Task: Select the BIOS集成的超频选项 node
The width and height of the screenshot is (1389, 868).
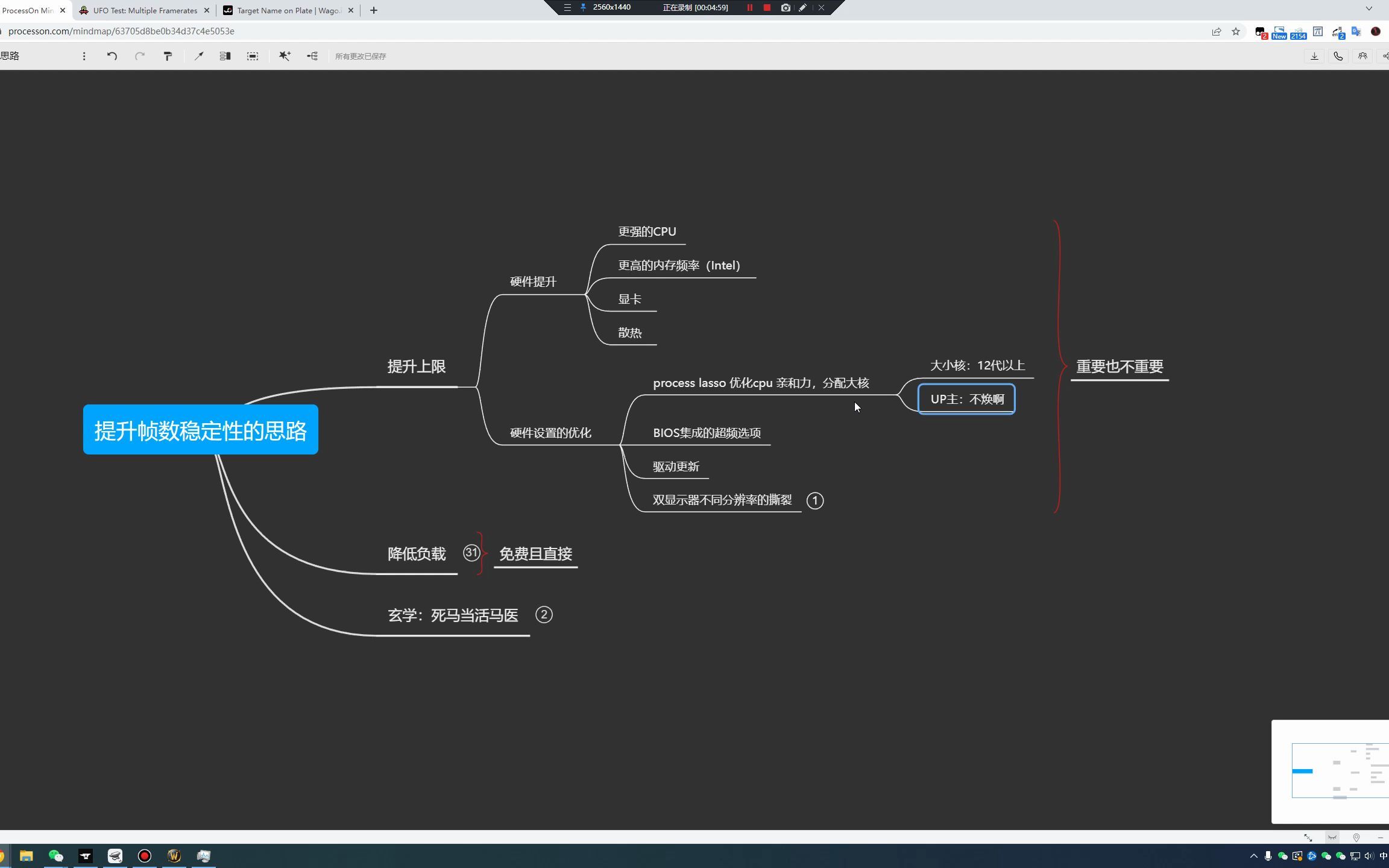Action: point(707,433)
